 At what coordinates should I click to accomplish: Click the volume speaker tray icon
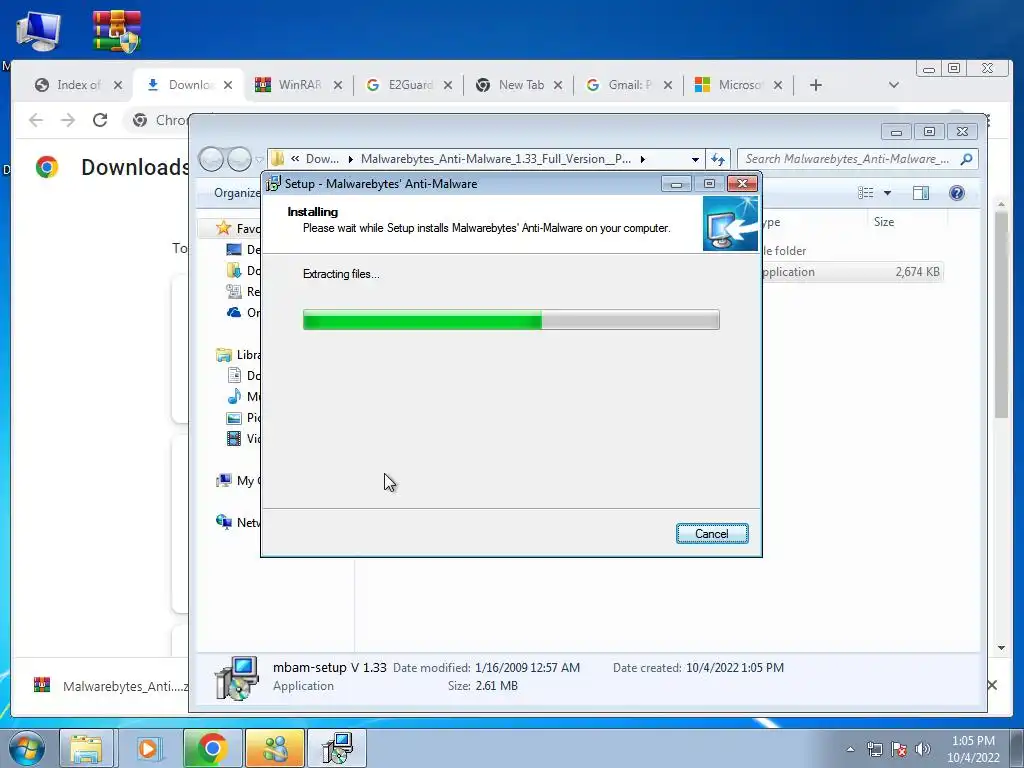(922, 749)
